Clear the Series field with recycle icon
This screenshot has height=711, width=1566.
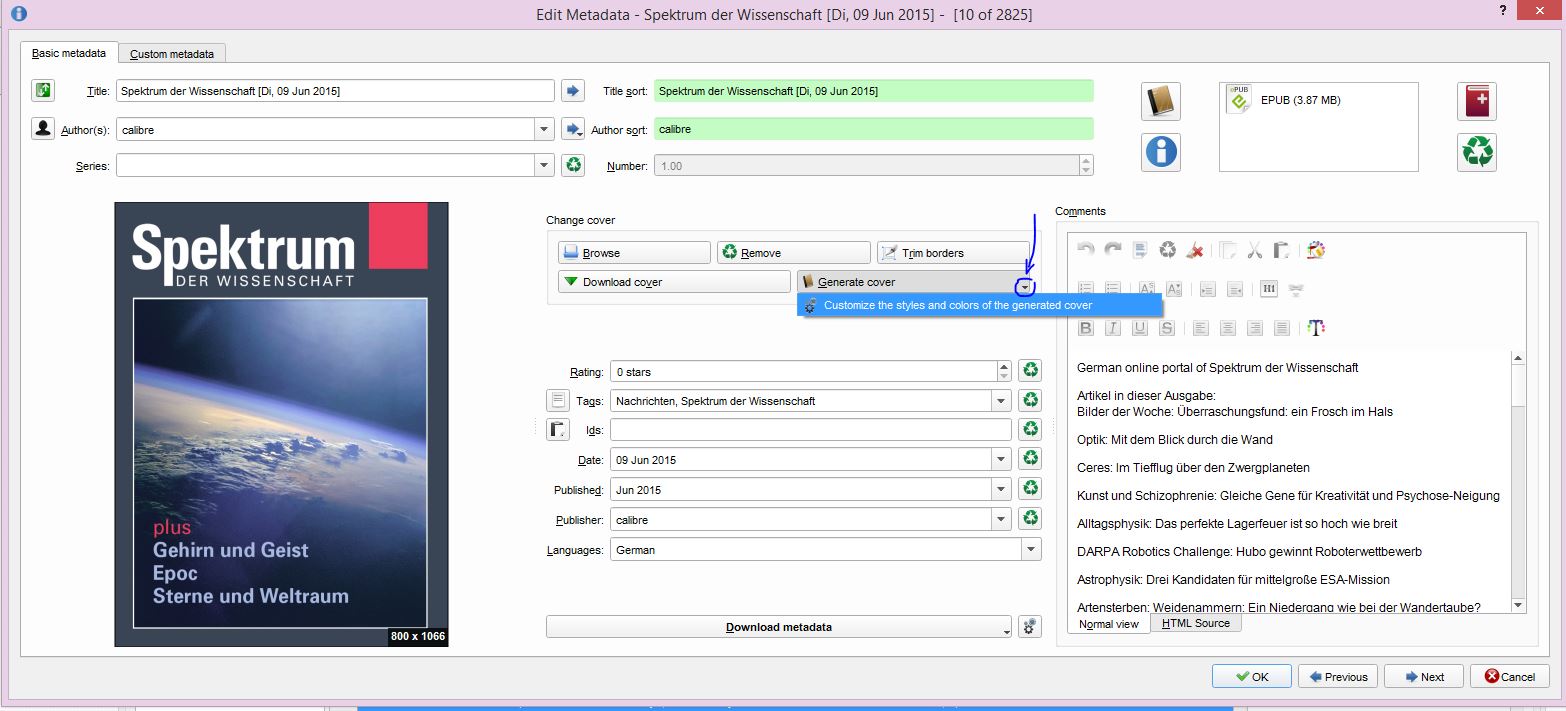tap(573, 165)
